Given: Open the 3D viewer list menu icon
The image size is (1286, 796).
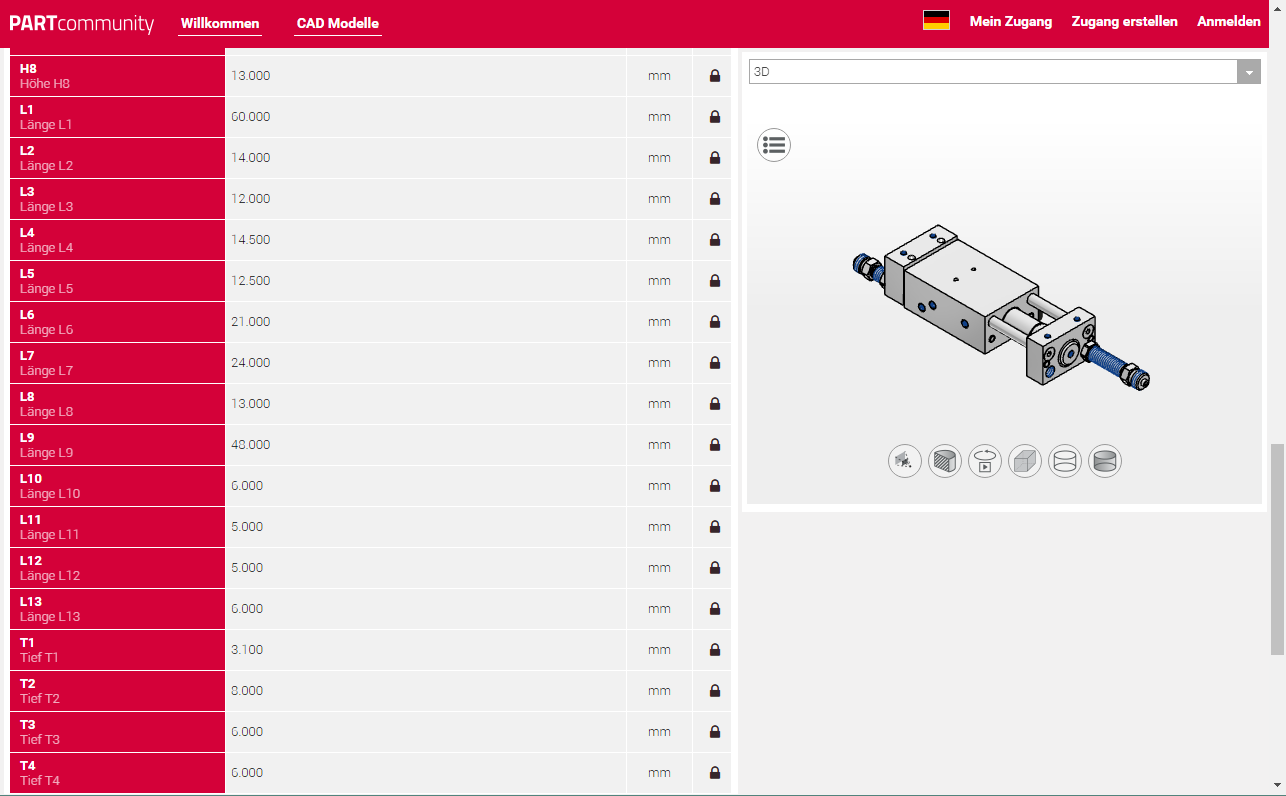Looking at the screenshot, I should [x=774, y=145].
